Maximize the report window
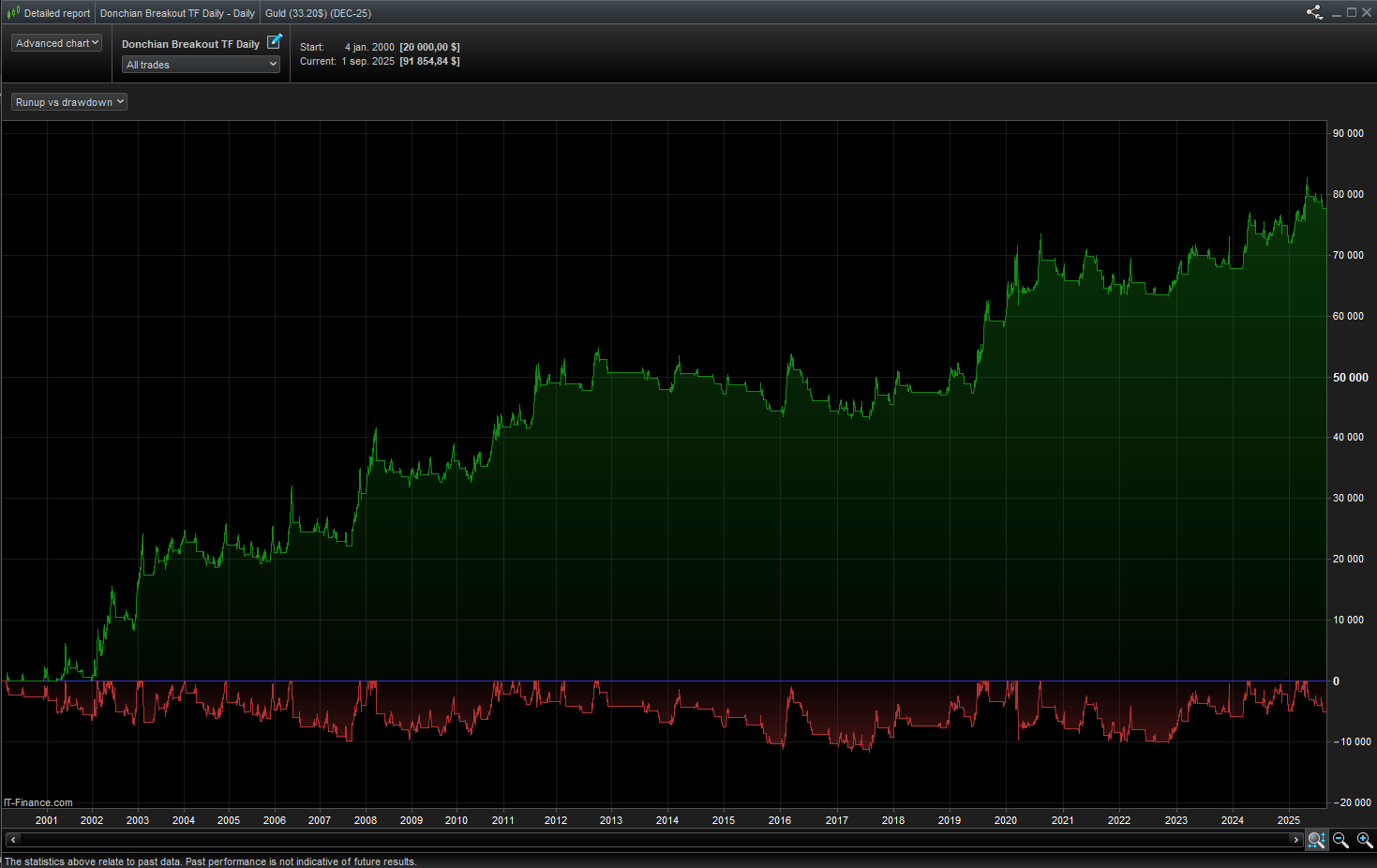1377x868 pixels. tap(1352, 12)
